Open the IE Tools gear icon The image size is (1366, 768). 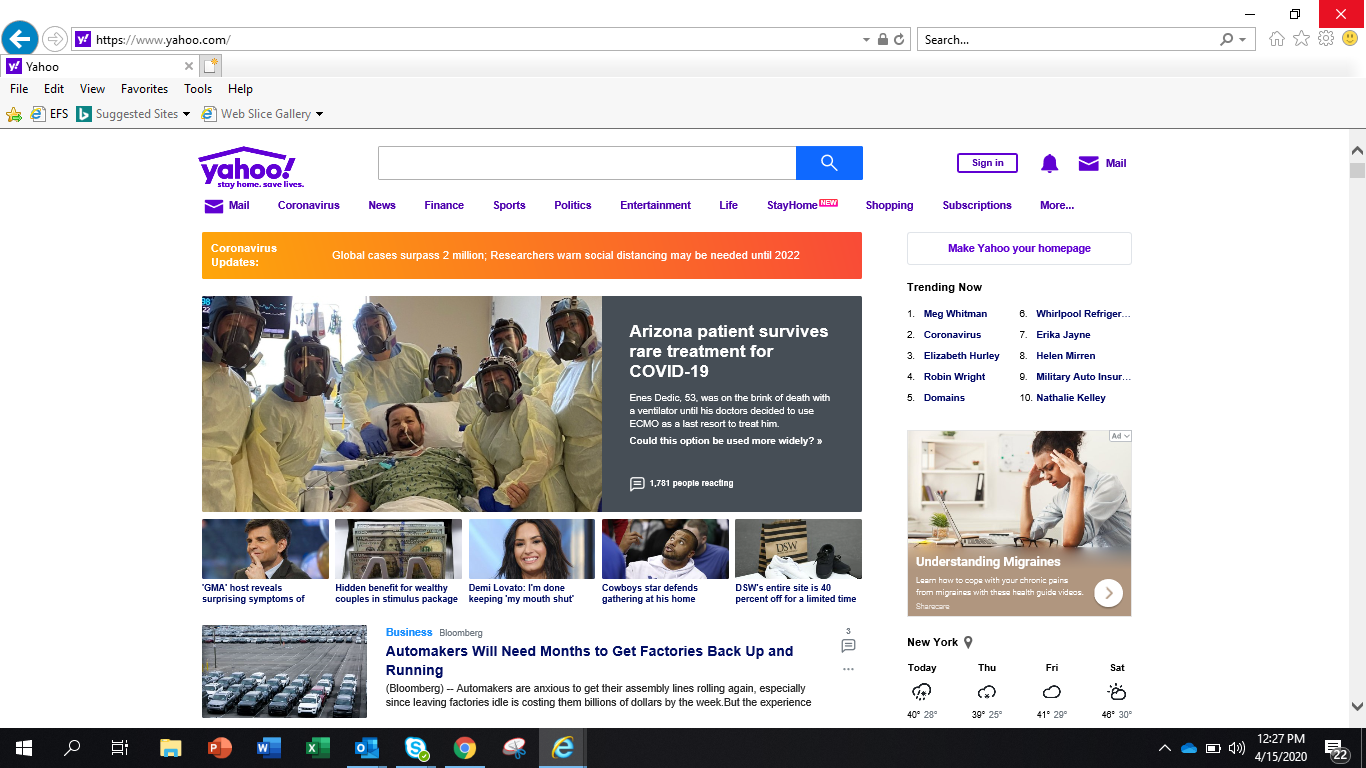(1326, 39)
